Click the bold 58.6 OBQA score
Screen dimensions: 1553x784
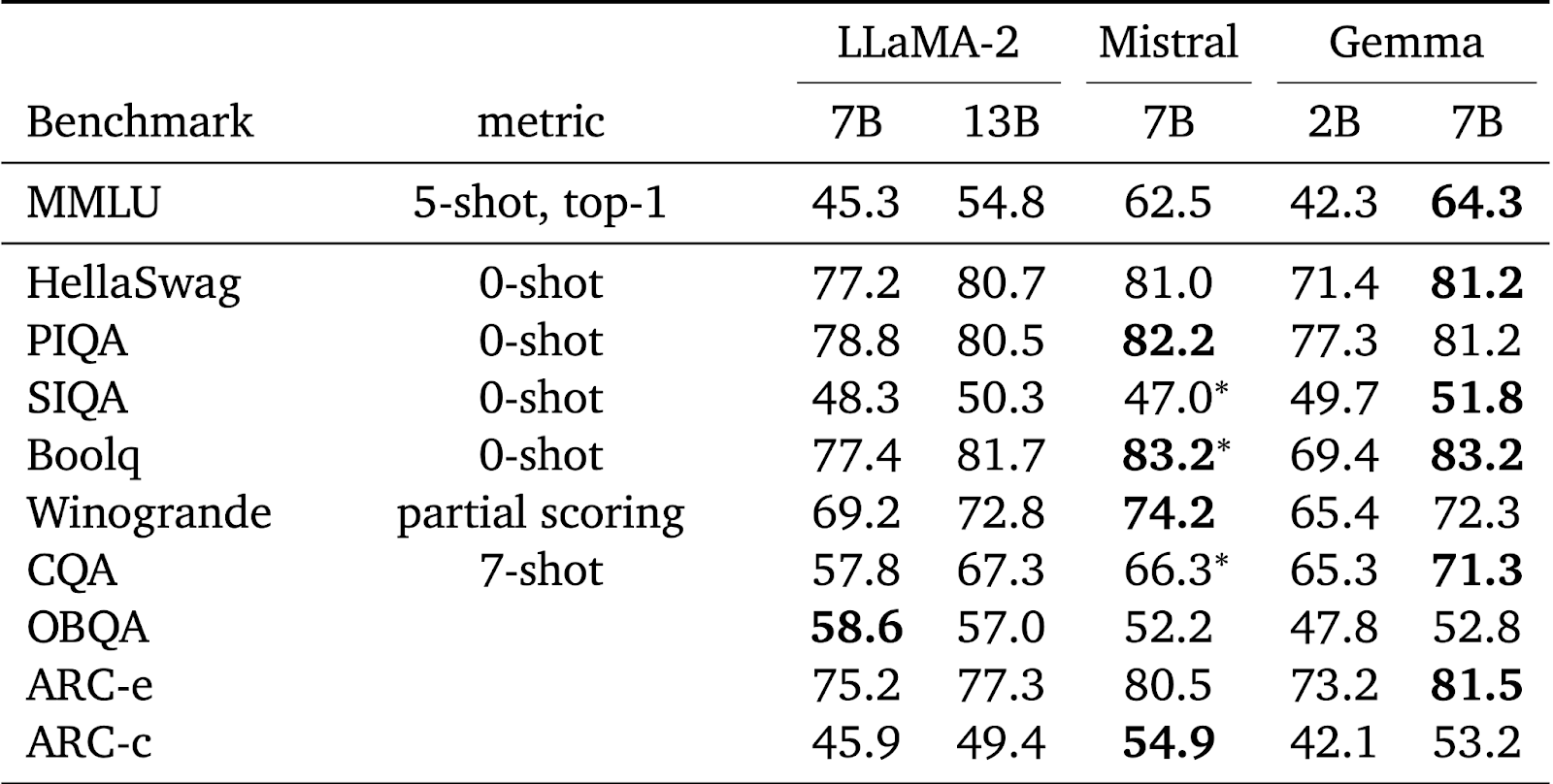(856, 628)
